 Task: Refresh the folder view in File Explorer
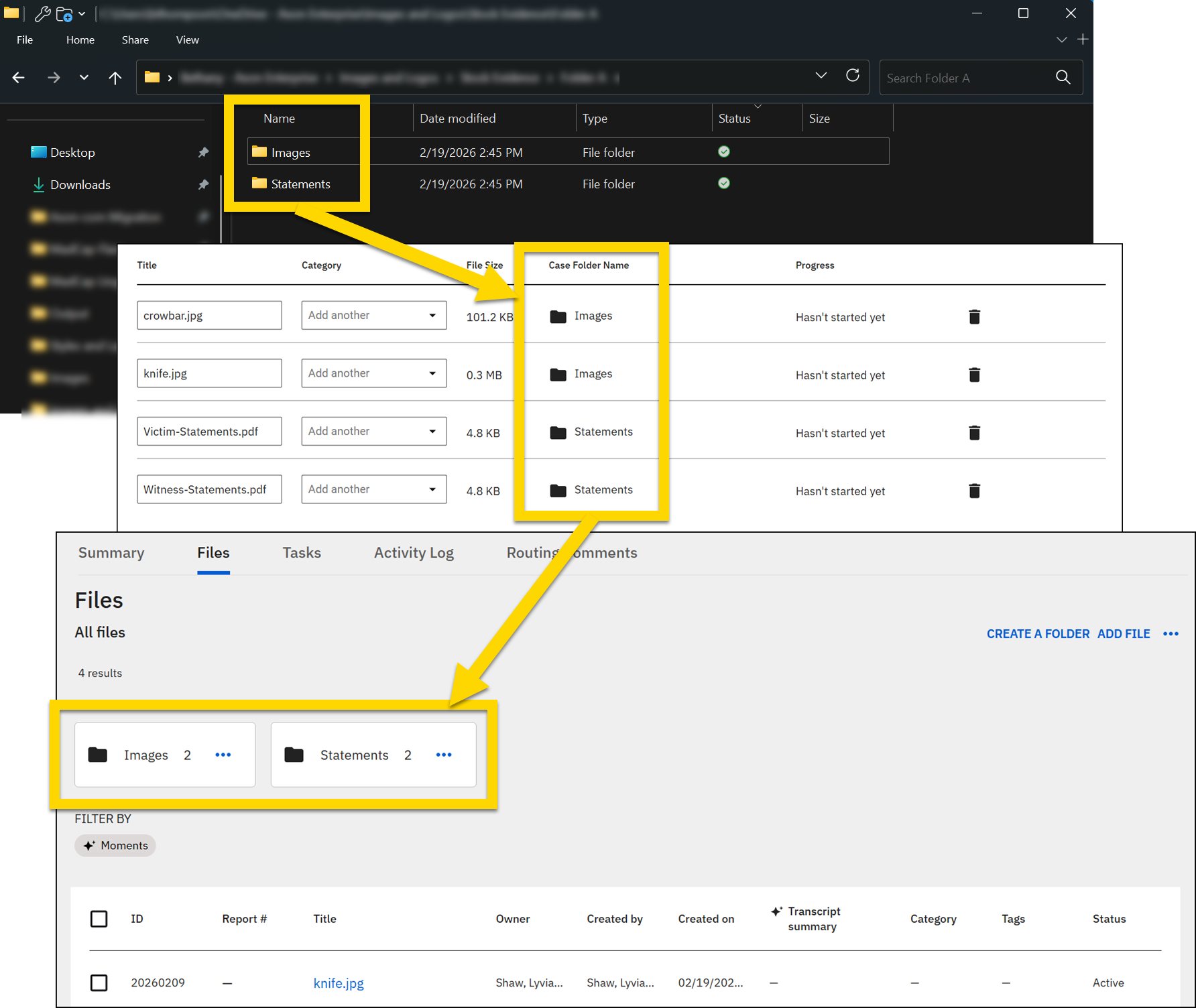pyautogui.click(x=853, y=76)
